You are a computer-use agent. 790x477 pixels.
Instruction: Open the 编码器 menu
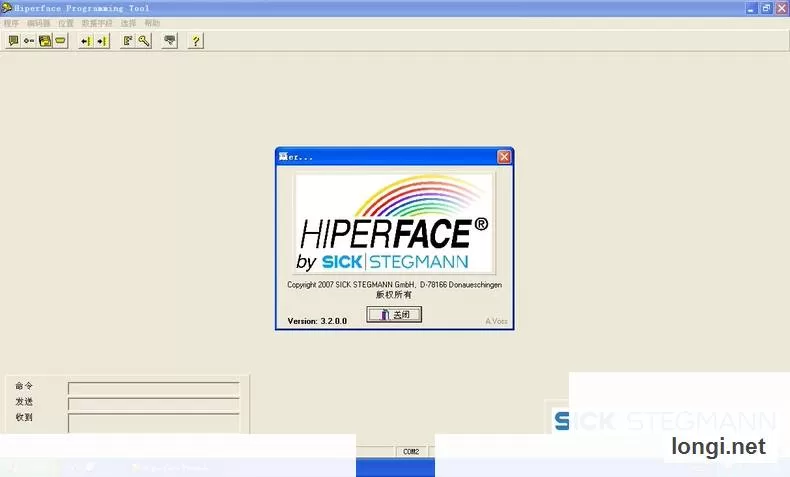39,23
